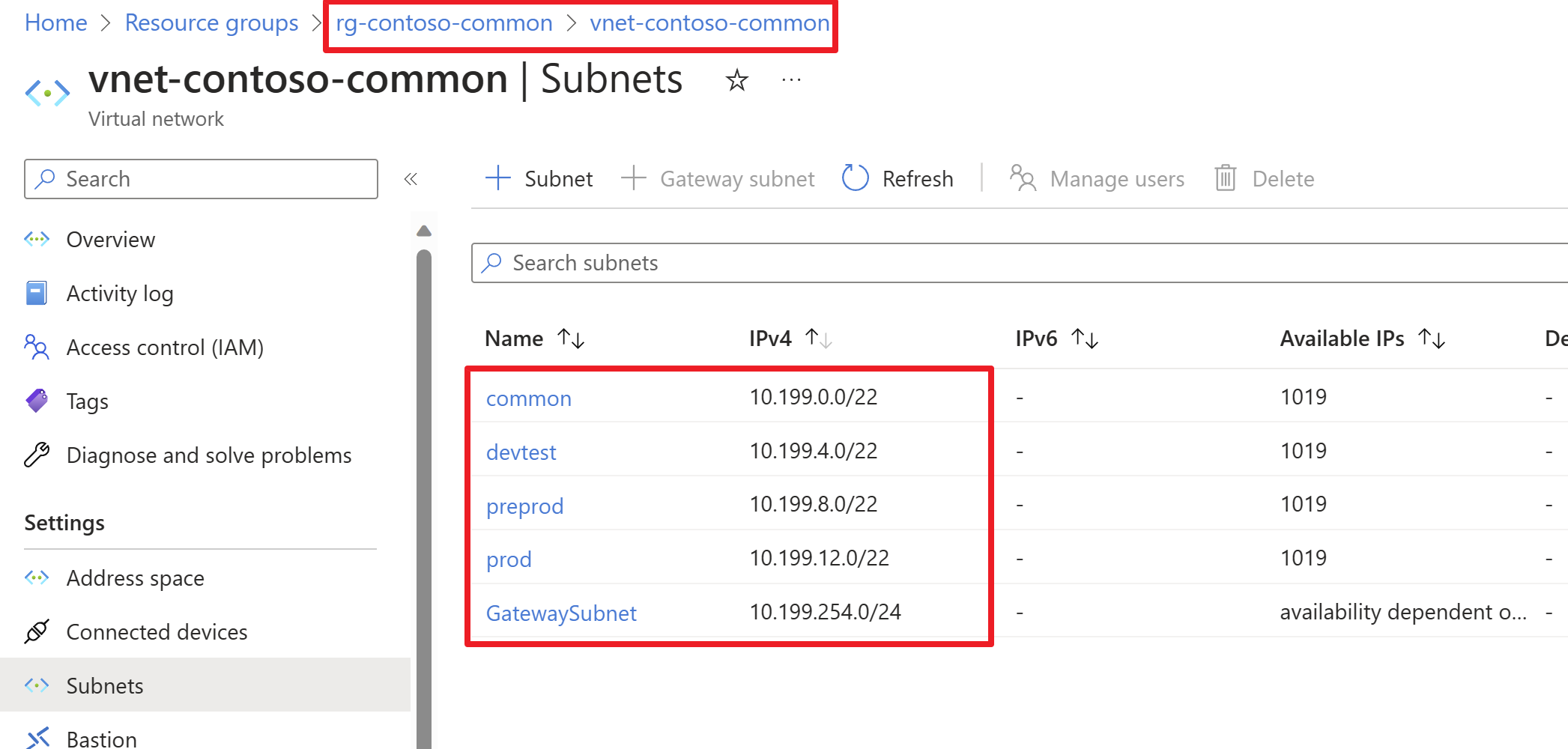Click Available IPs 1019 in common row
1568x749 pixels.
click(1303, 397)
